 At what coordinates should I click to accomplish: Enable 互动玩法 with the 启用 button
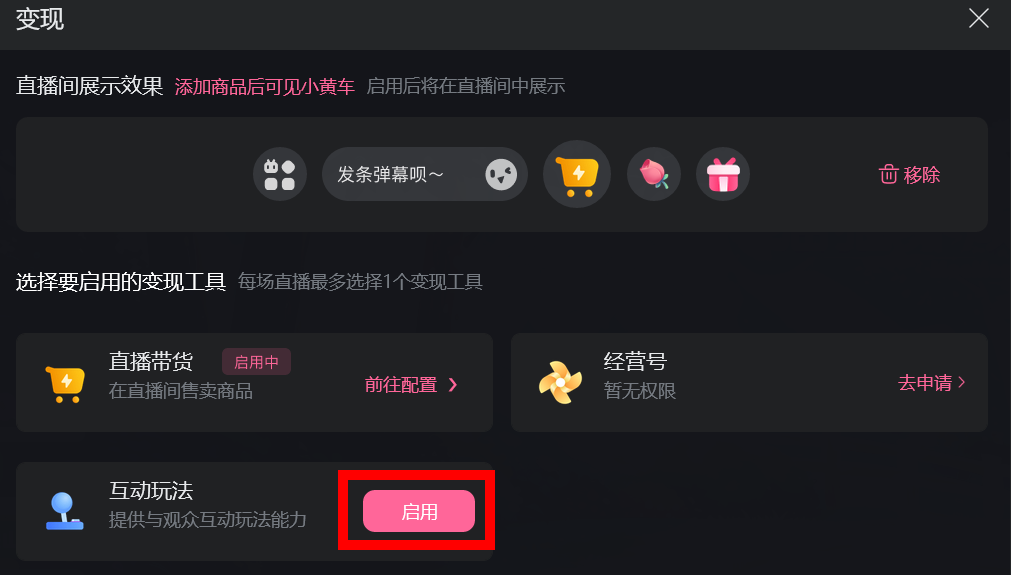click(419, 511)
